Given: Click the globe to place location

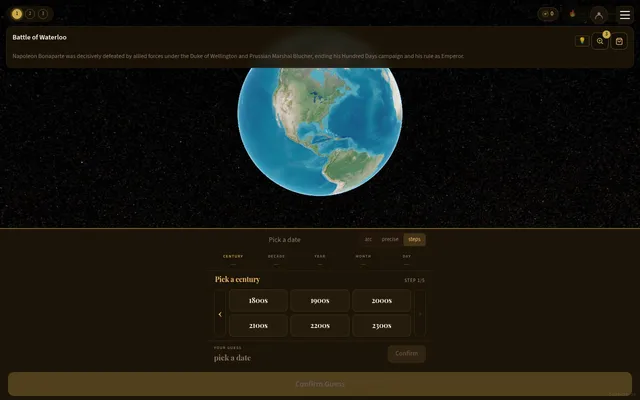Looking at the screenshot, I should (x=320, y=131).
